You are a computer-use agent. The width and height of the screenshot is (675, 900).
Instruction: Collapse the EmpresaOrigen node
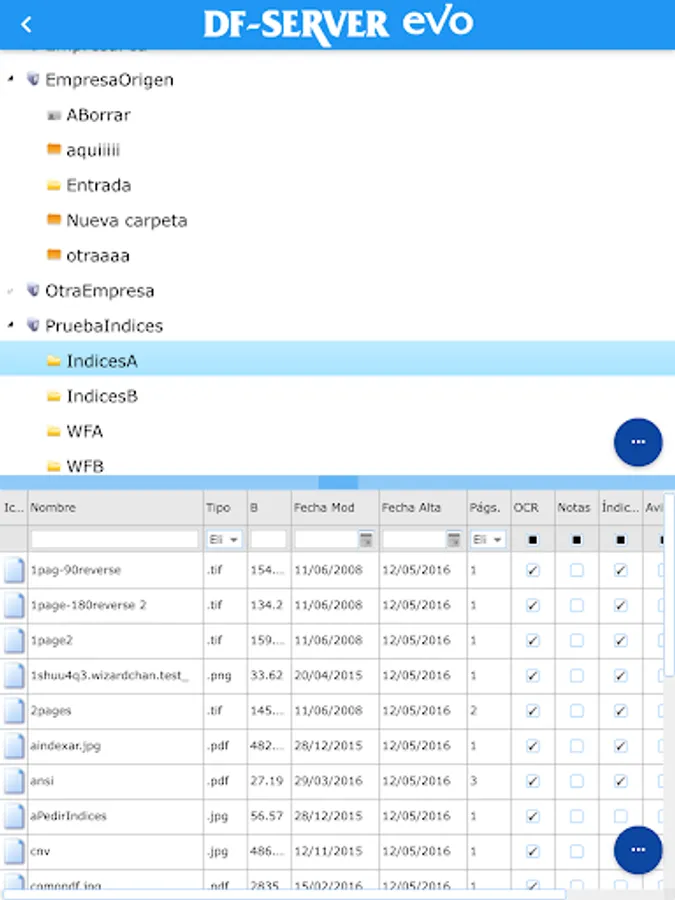[10, 79]
